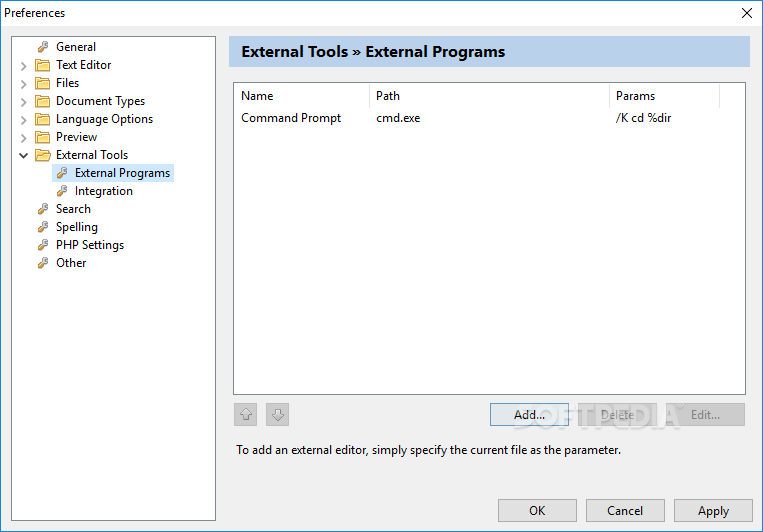Open Search preferences
The image size is (763, 532).
73,209
